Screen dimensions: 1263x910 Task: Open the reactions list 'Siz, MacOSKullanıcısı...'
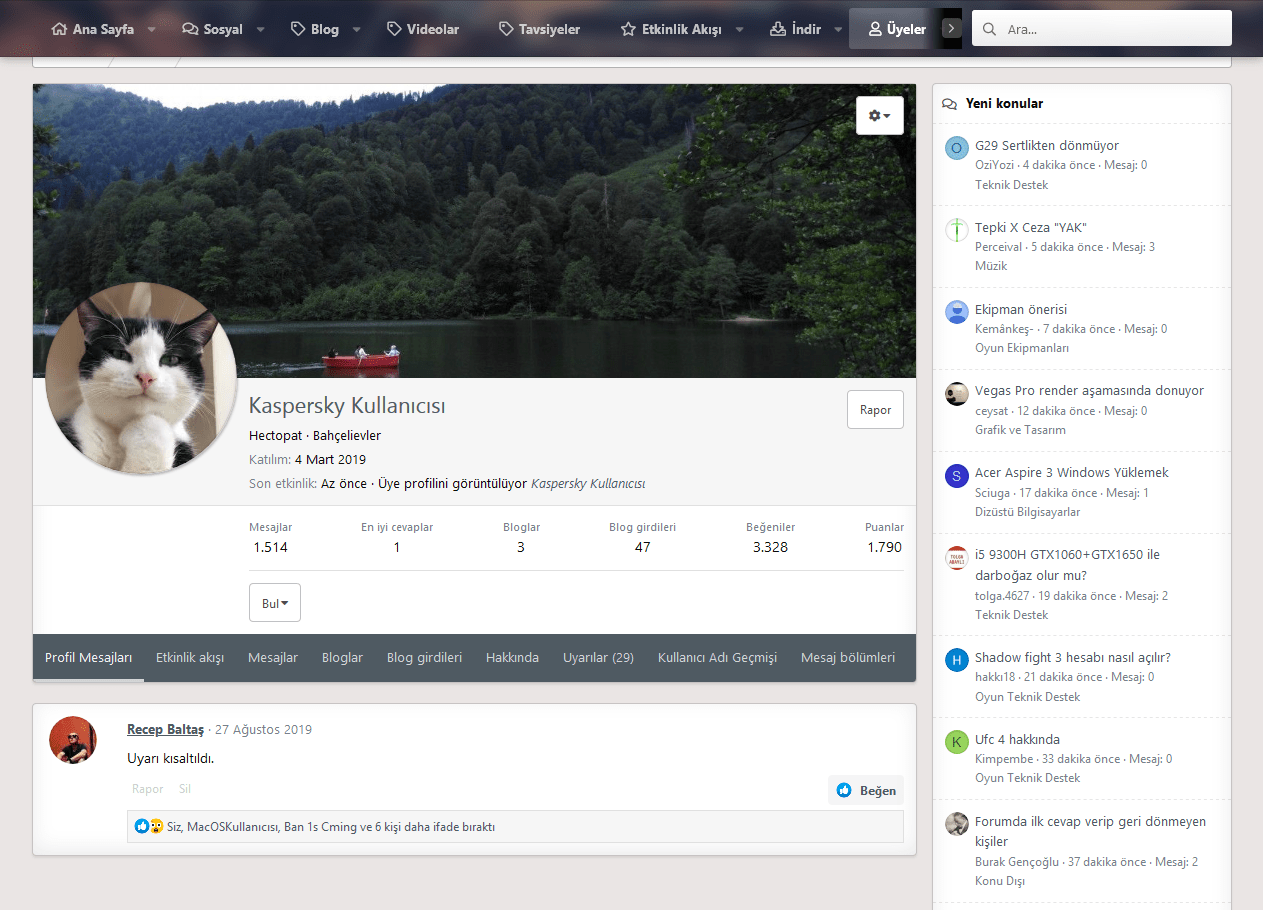pos(332,827)
